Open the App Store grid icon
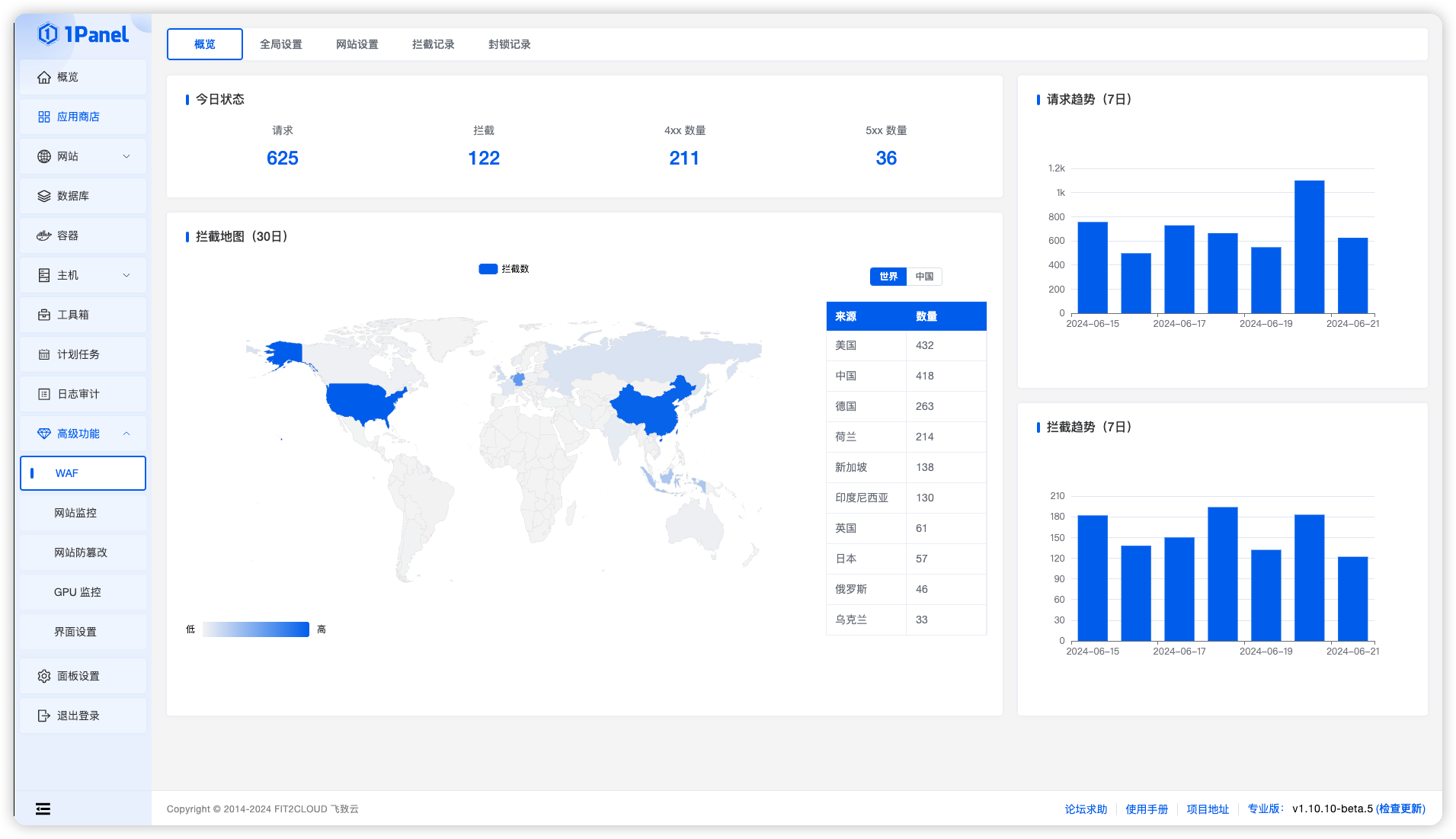The image size is (1456, 839). pos(44,117)
